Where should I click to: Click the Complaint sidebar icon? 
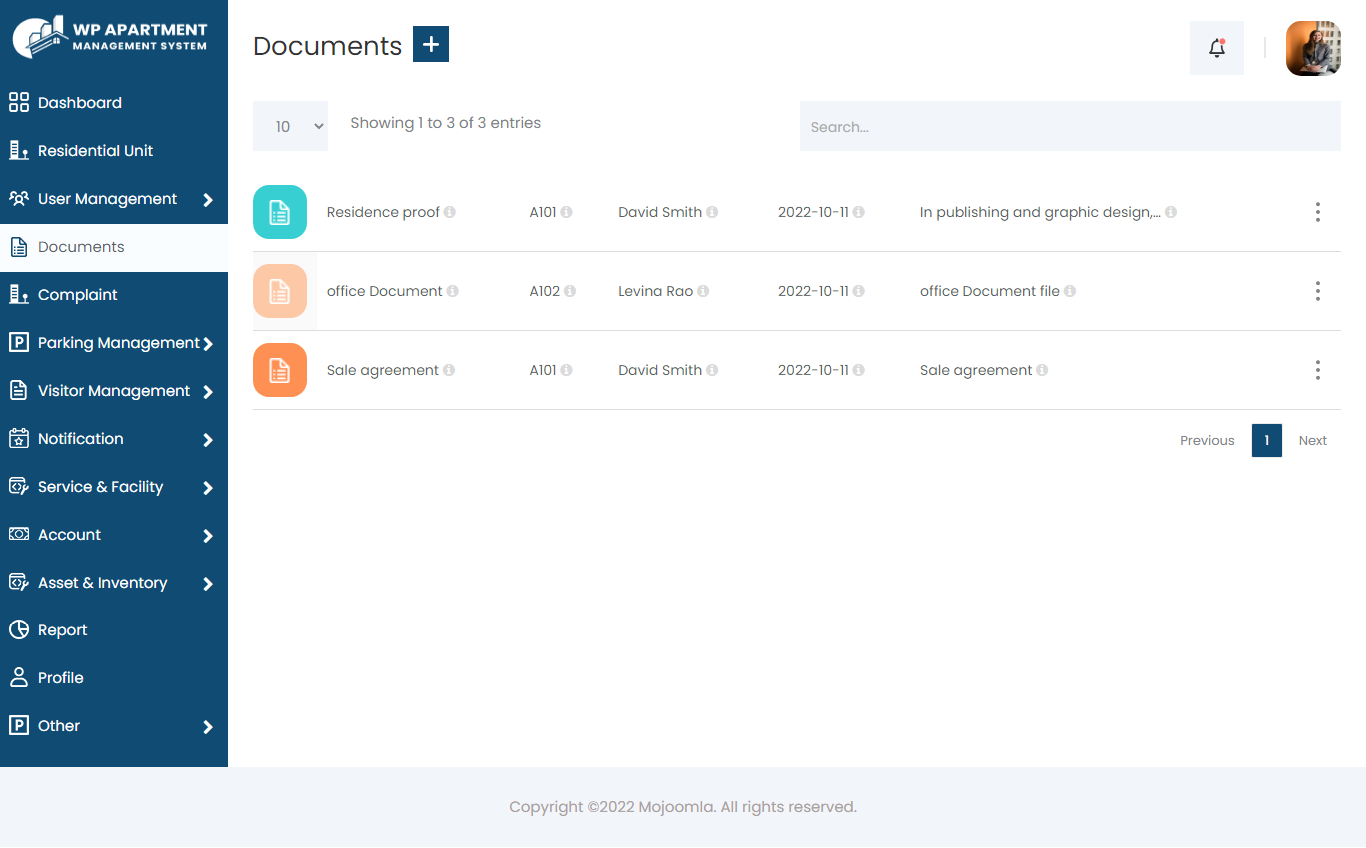coord(19,294)
